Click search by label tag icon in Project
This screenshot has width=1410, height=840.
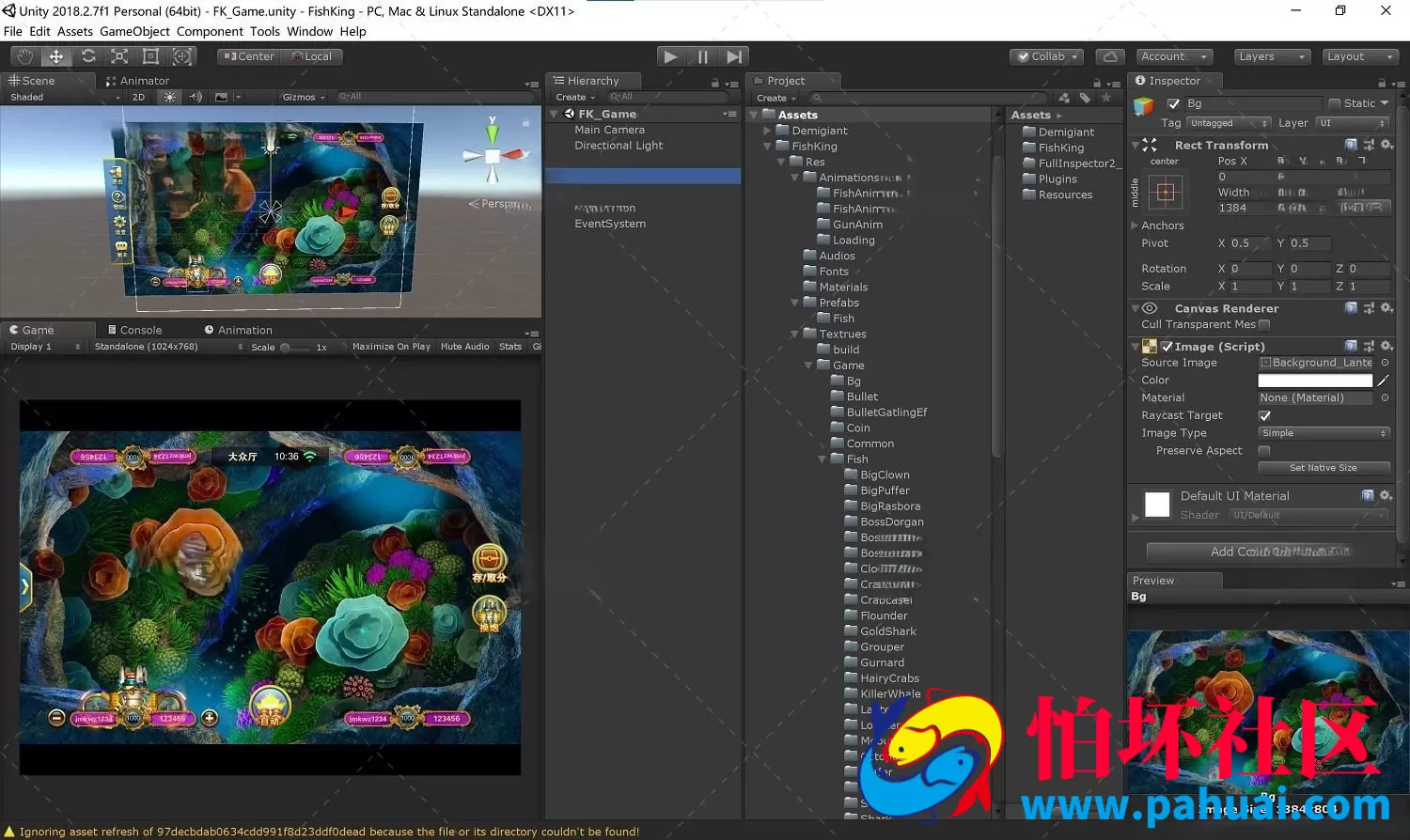pyautogui.click(x=1085, y=98)
